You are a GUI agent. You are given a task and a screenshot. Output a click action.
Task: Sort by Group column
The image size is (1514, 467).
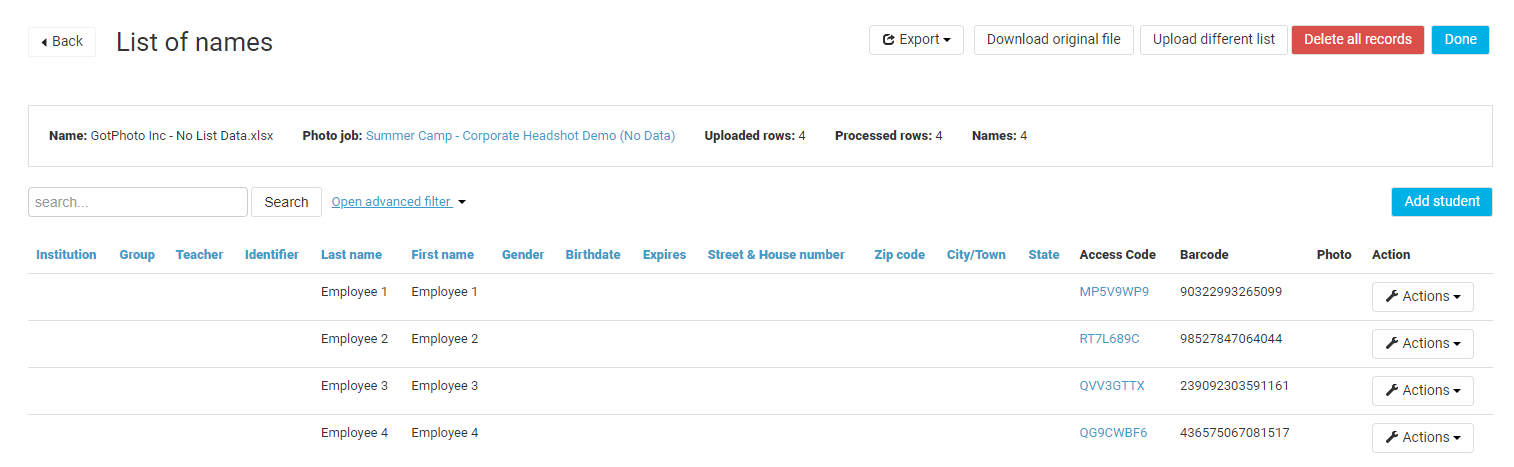coord(137,255)
